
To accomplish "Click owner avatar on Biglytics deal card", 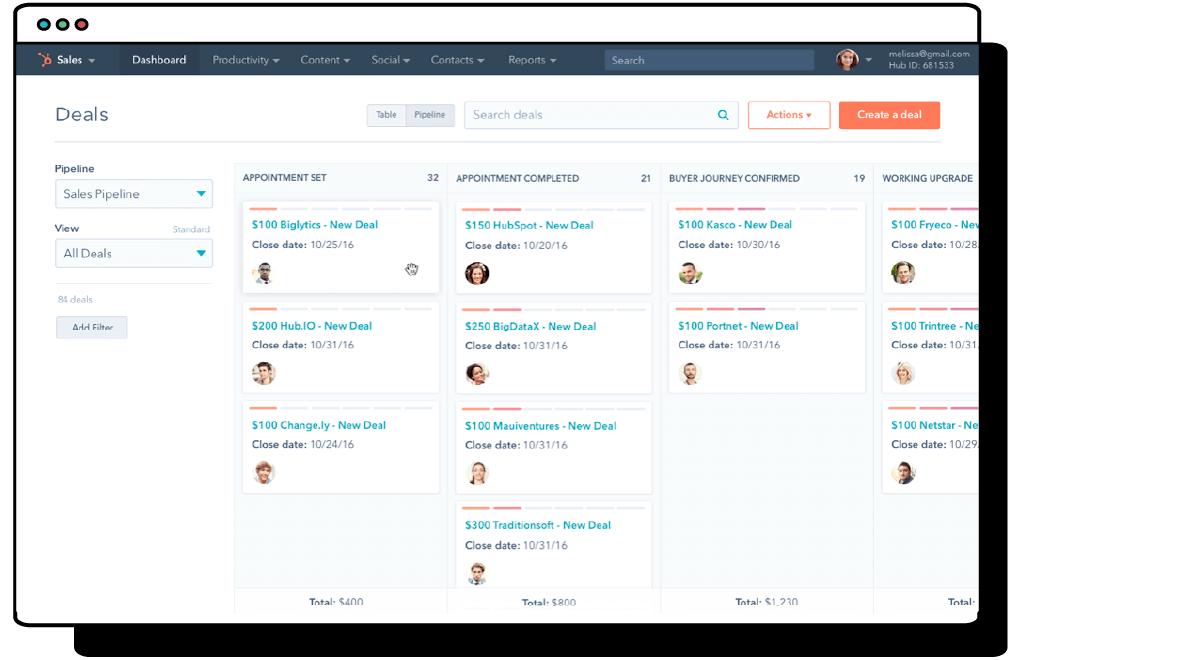I will (x=263, y=273).
